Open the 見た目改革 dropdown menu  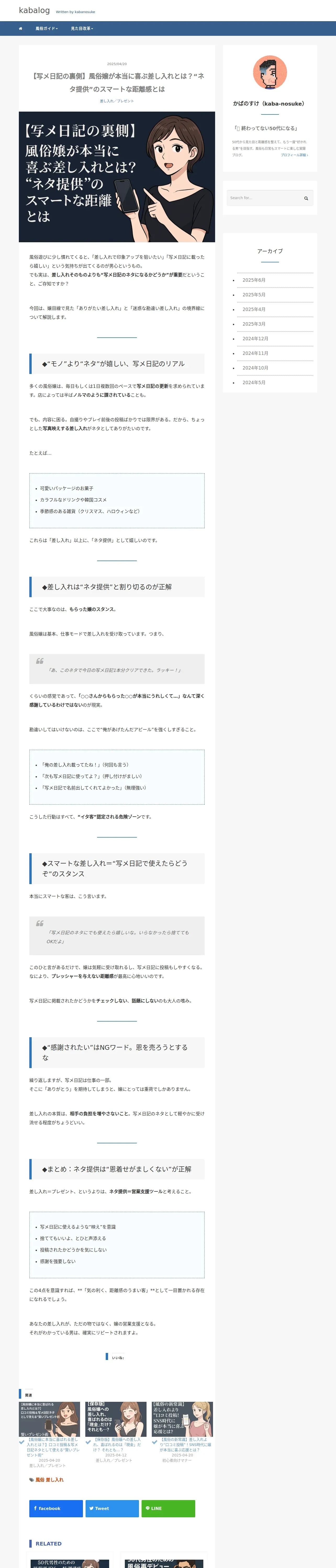82,28
